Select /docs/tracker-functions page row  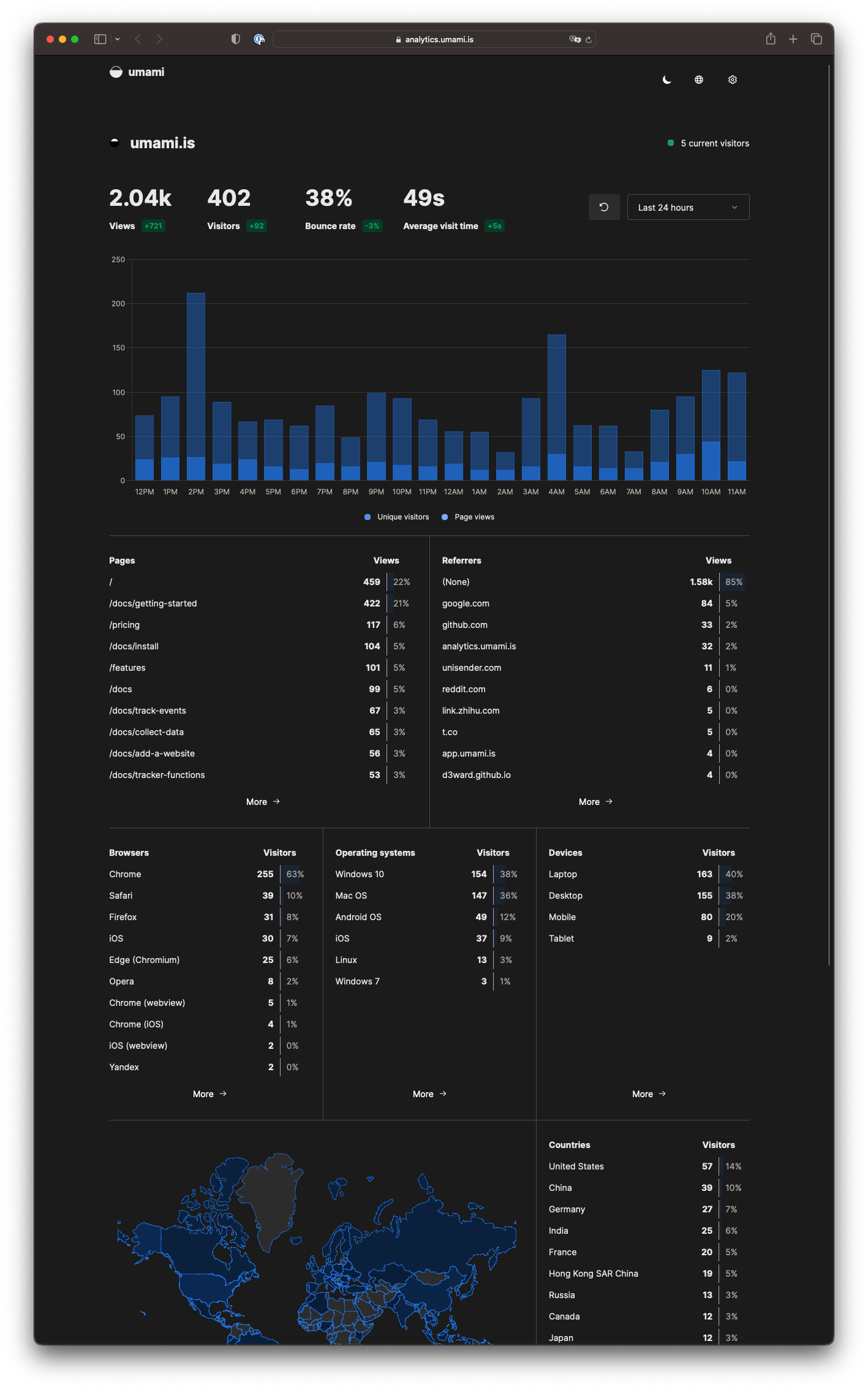[x=263, y=775]
